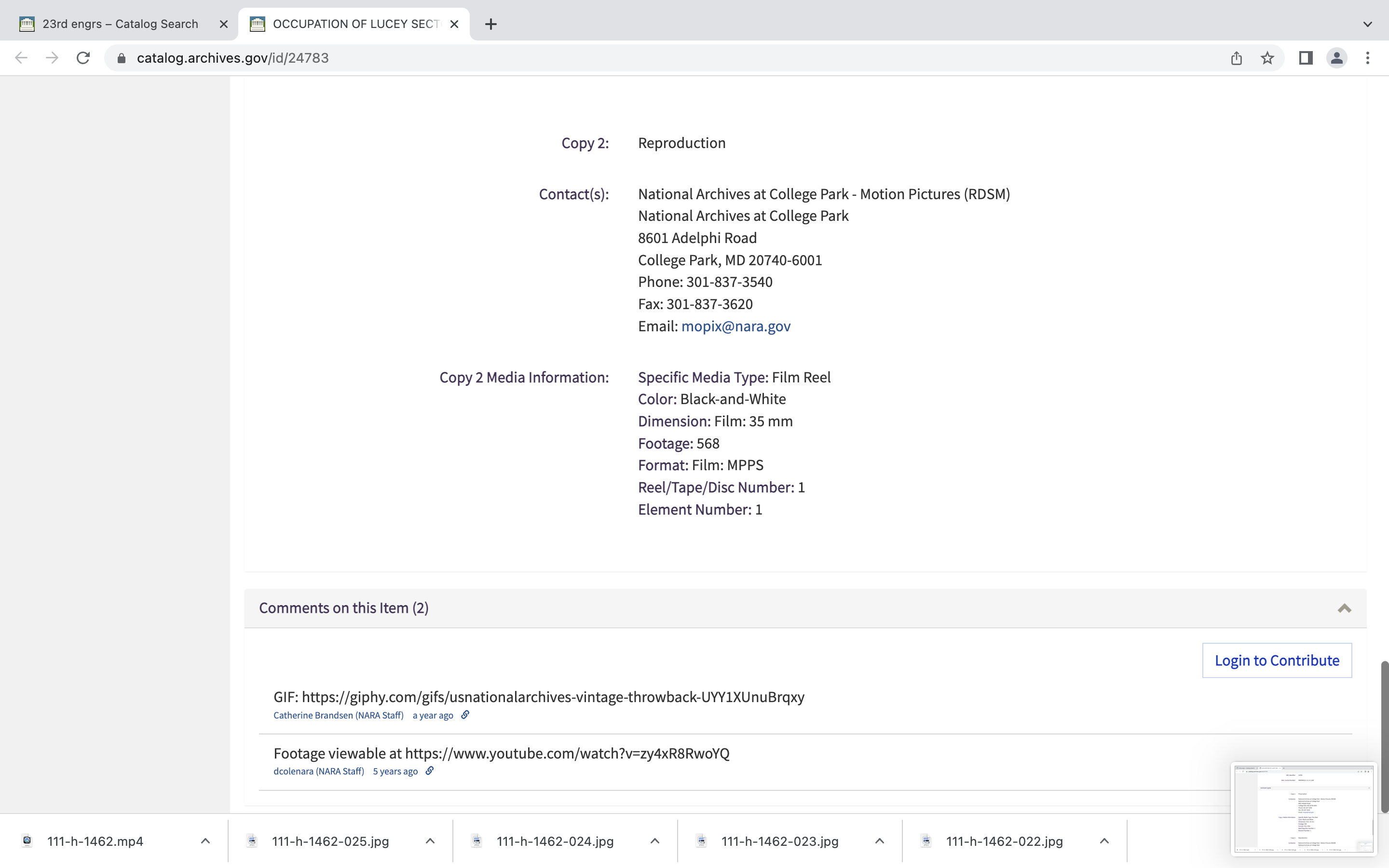Show tab search dropdown arrow
This screenshot has height=868, width=1389.
tap(1368, 24)
